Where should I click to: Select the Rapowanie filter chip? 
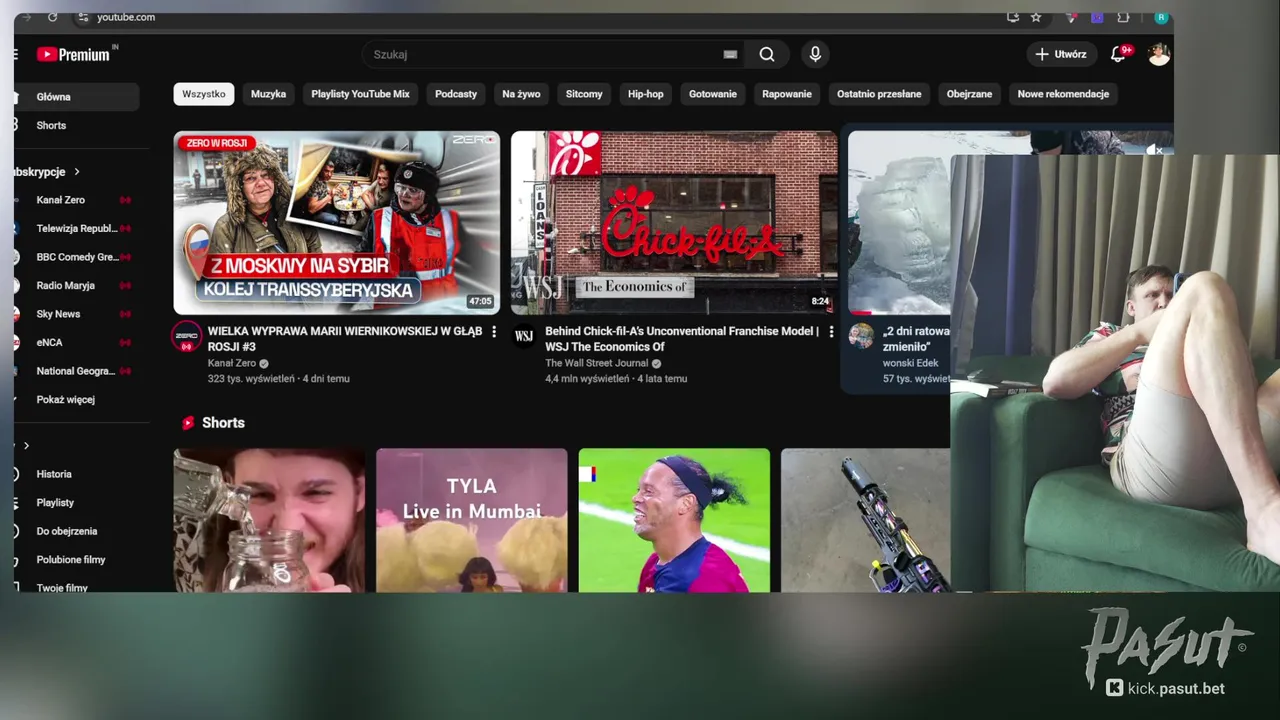point(787,94)
